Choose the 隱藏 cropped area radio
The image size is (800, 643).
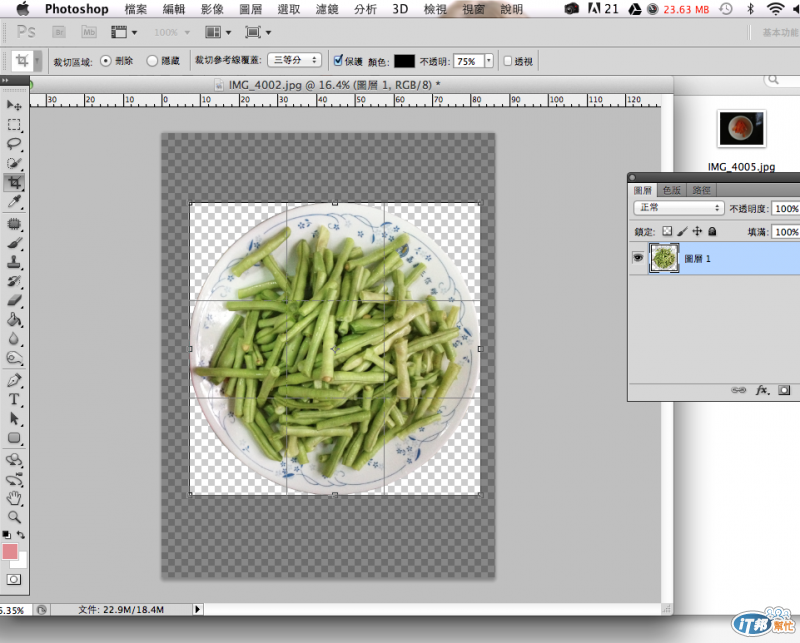tap(152, 61)
